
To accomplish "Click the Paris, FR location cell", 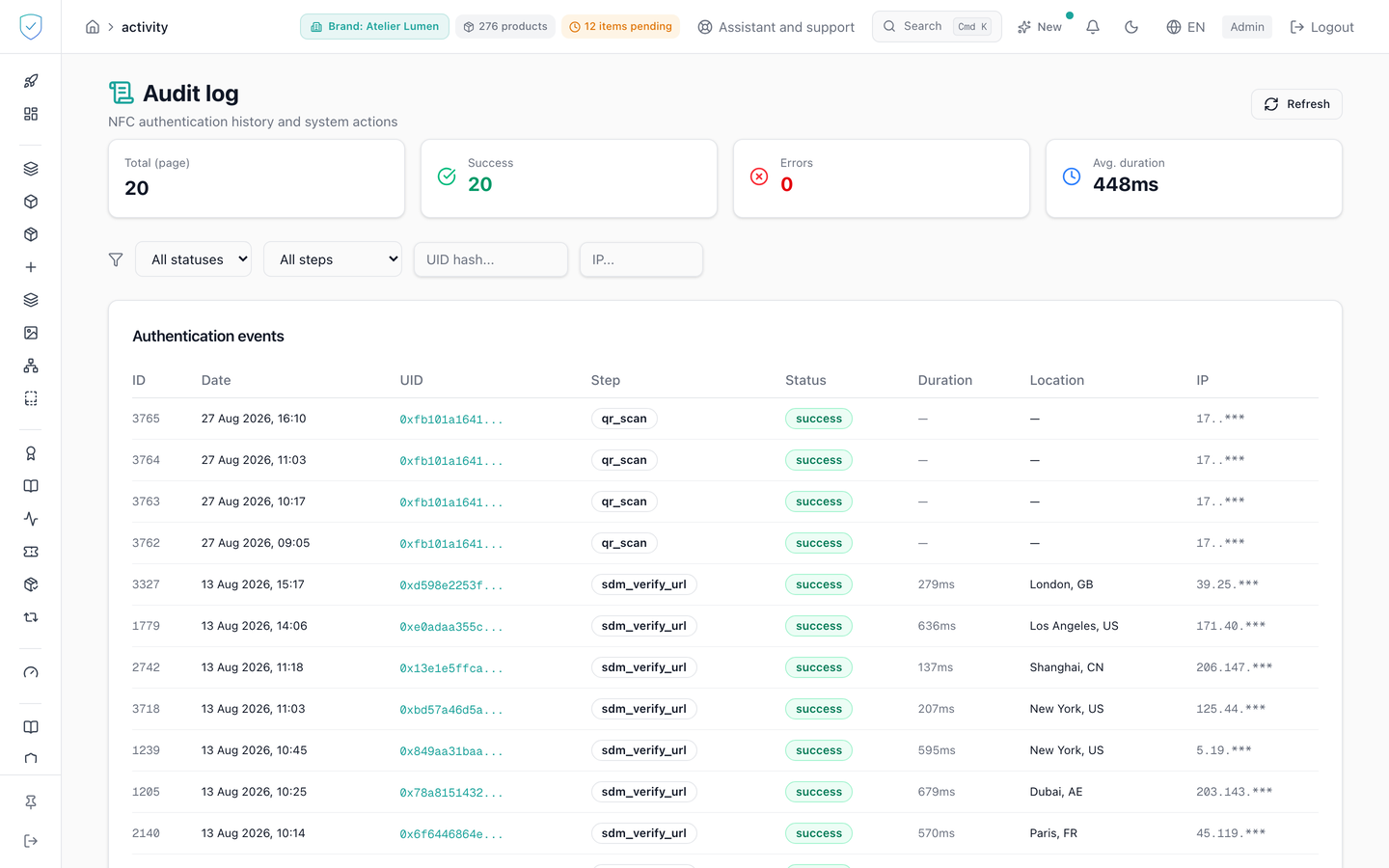I will (x=1053, y=833).
